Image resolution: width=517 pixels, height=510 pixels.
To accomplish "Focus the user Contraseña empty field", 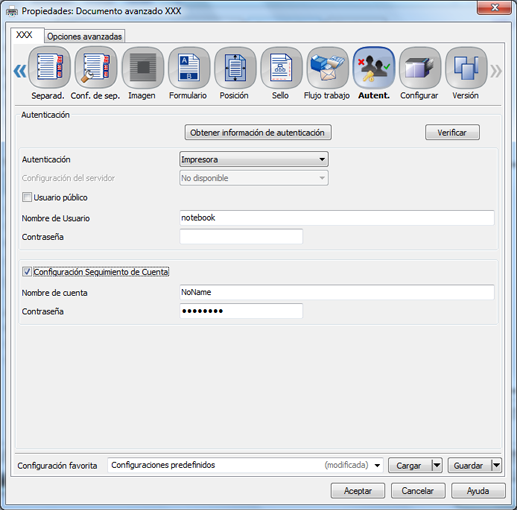I will [x=241, y=236].
